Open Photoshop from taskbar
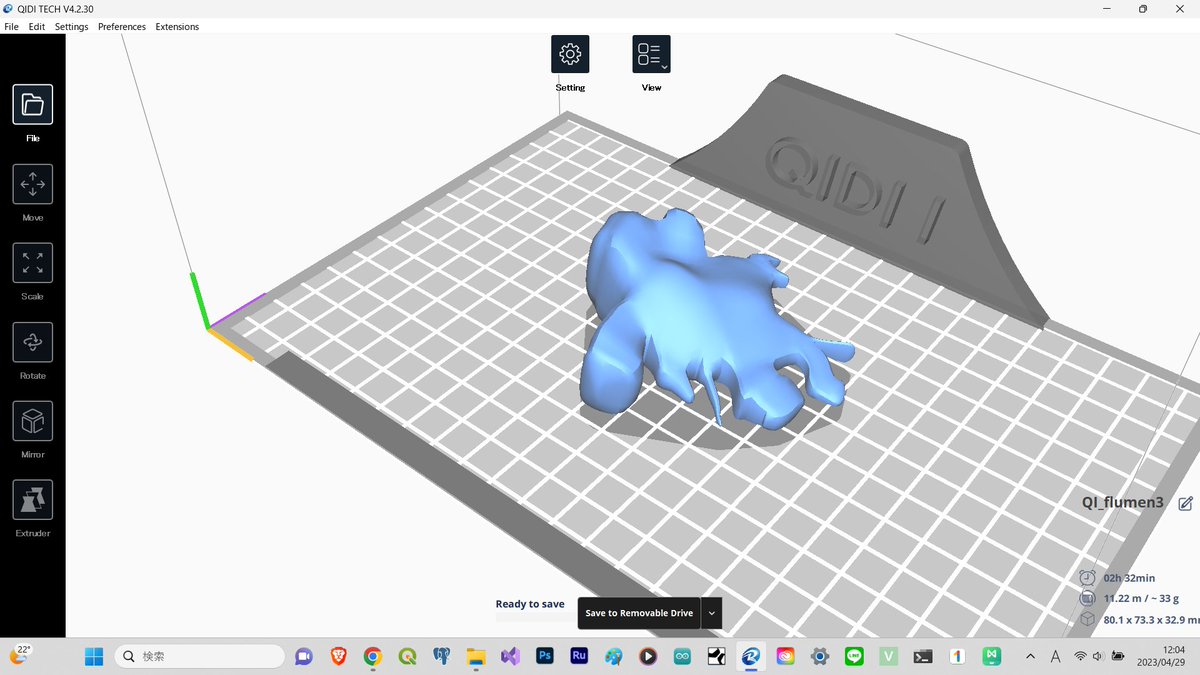This screenshot has width=1200, height=675. pyautogui.click(x=545, y=656)
